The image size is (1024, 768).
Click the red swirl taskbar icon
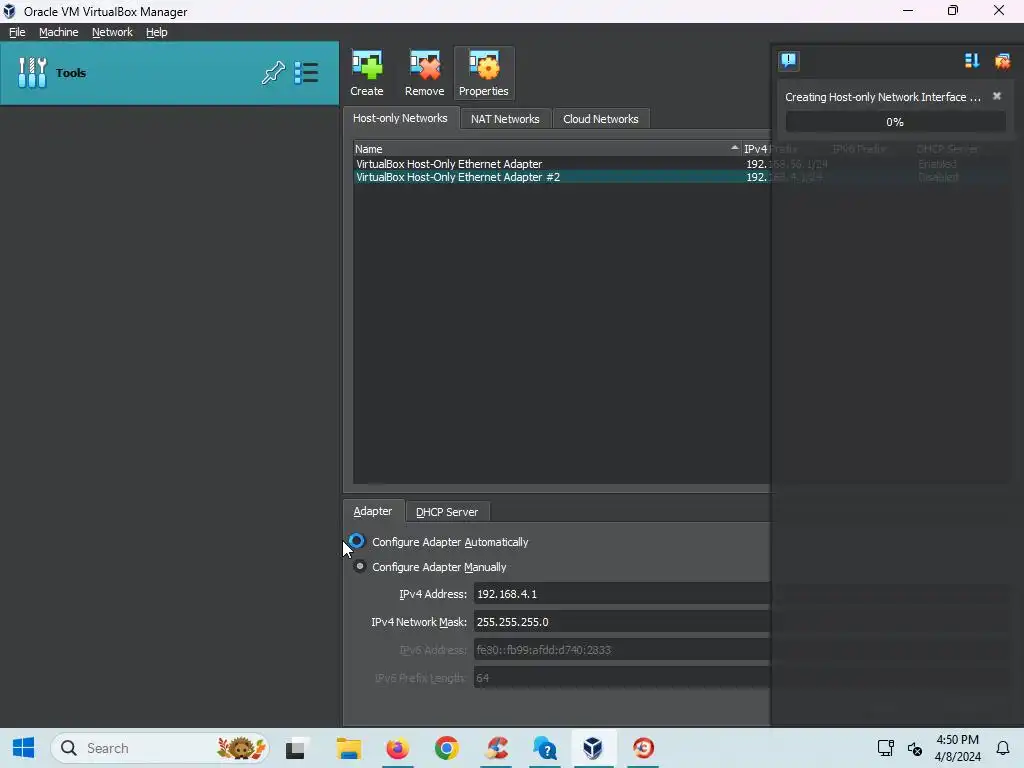coord(643,748)
